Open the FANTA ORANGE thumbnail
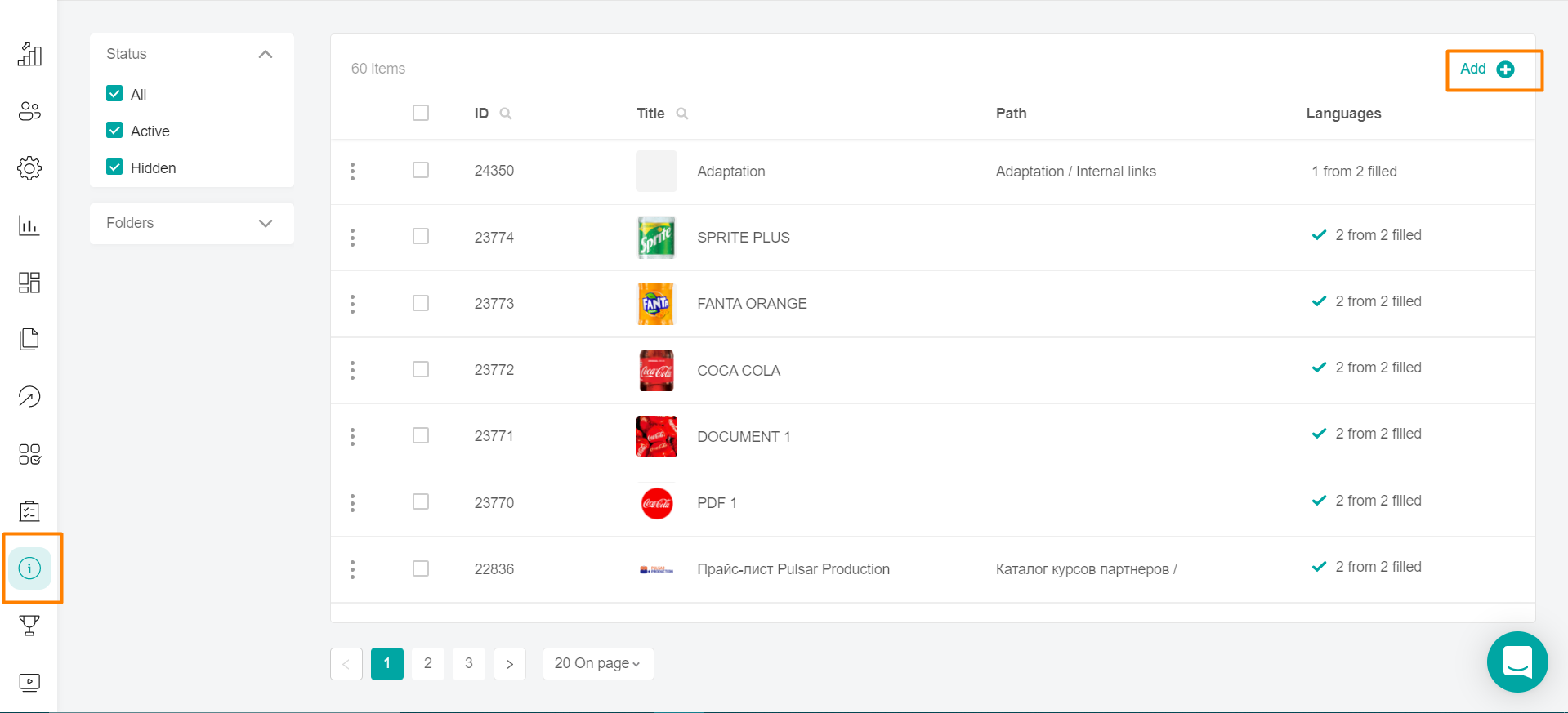Viewport: 1568px width, 713px height. [x=656, y=304]
